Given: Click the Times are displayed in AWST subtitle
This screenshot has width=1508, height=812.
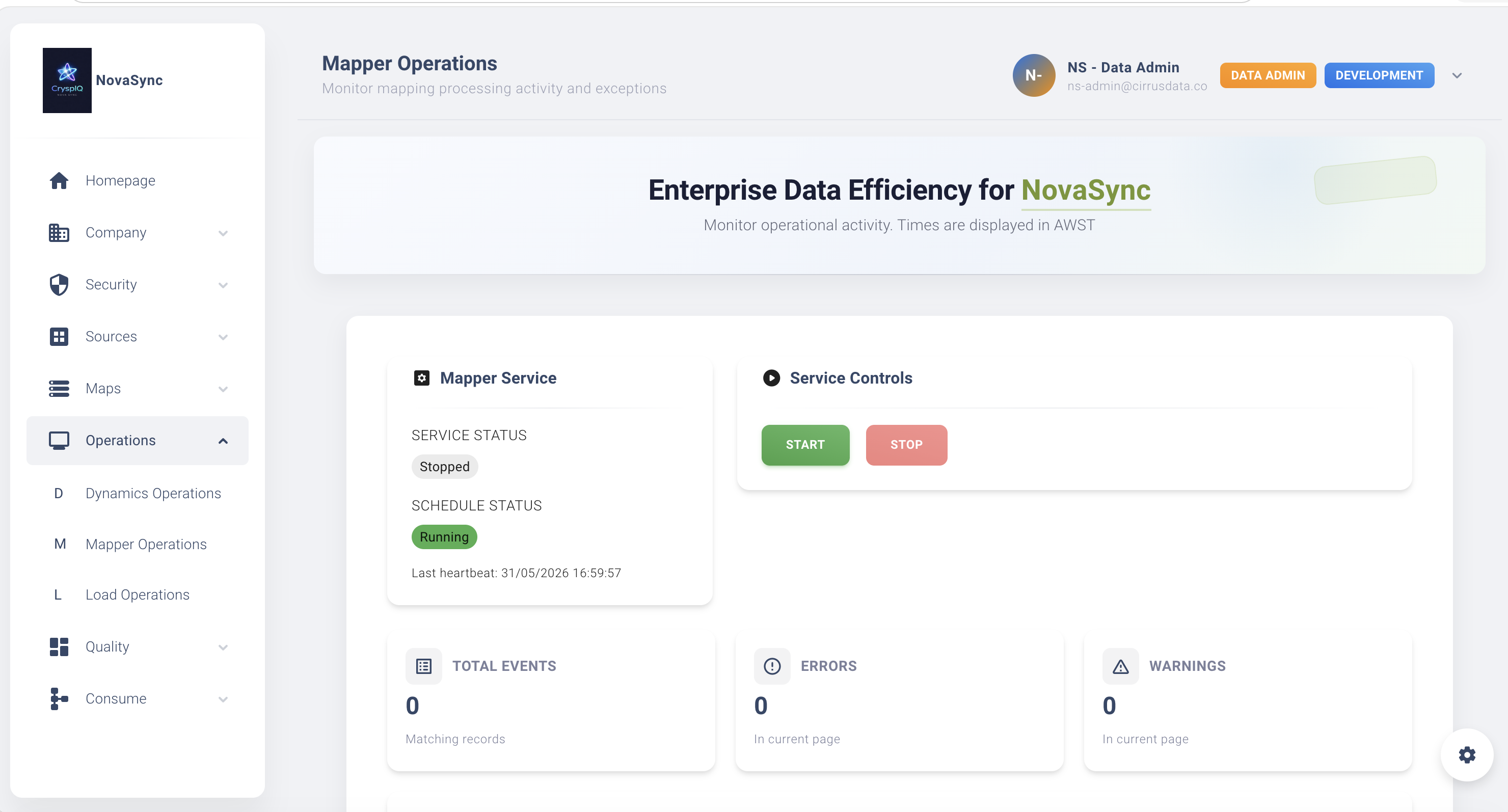Looking at the screenshot, I should (x=996, y=225).
